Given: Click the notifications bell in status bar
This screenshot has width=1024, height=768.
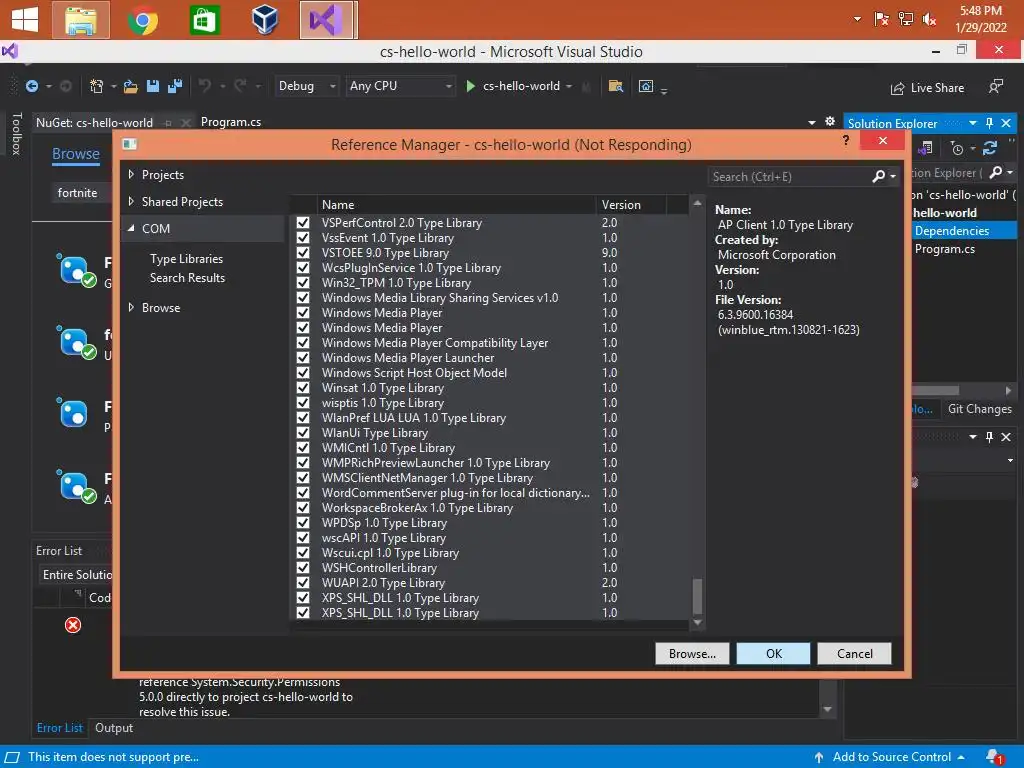Looking at the screenshot, I should pyautogui.click(x=994, y=757).
